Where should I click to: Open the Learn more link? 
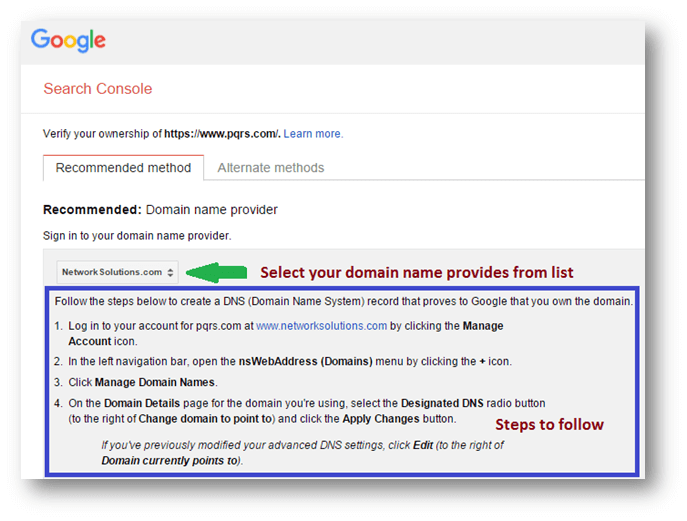pos(313,134)
